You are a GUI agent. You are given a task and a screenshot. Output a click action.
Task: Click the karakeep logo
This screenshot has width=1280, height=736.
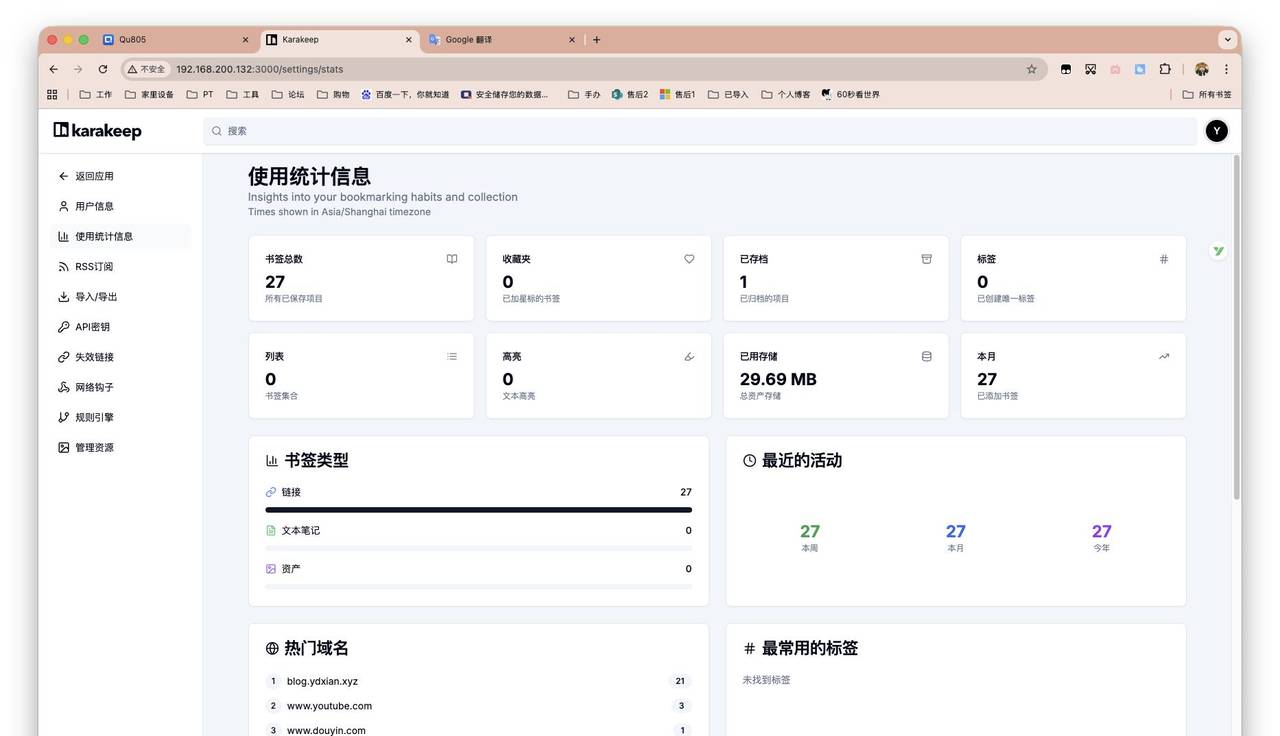click(97, 130)
